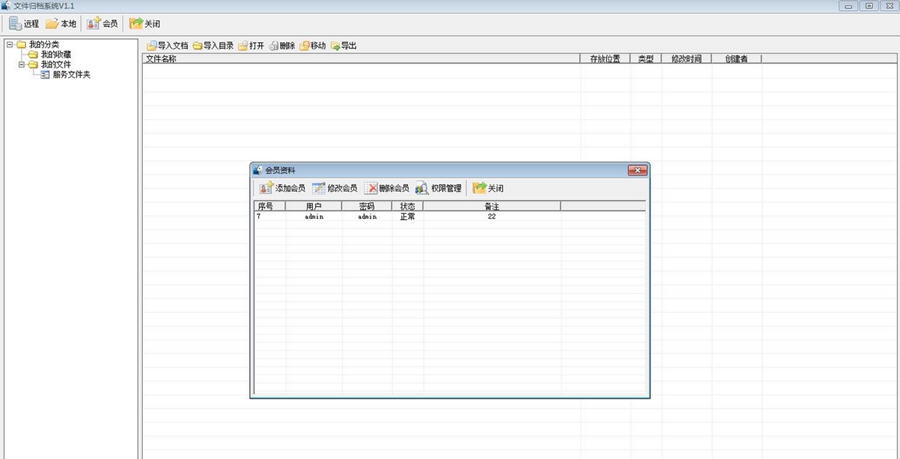900x459 pixels.
Task: Collapse the 我的文件 tree node
Action: tap(21, 64)
